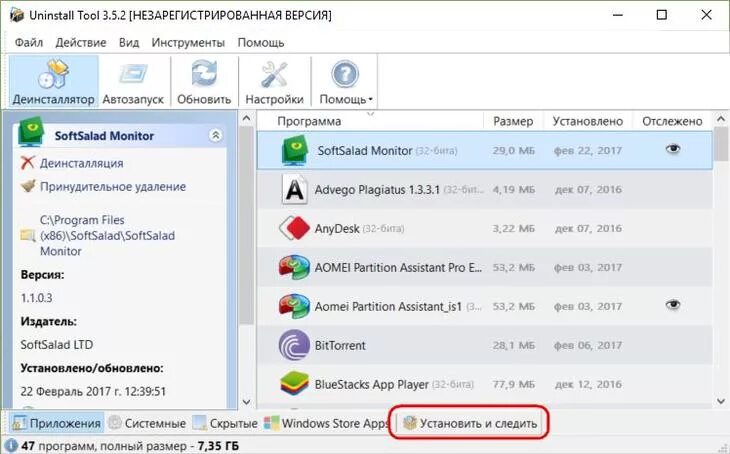Sort by Отслежено column header
730x454 pixels.
point(672,122)
